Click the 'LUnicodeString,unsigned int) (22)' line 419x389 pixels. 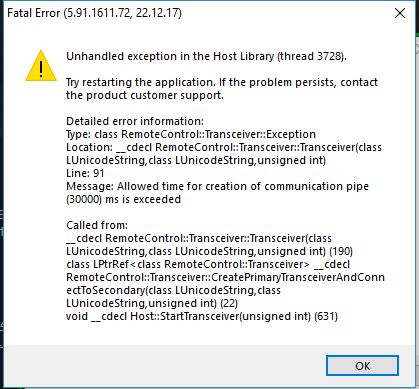point(152,303)
